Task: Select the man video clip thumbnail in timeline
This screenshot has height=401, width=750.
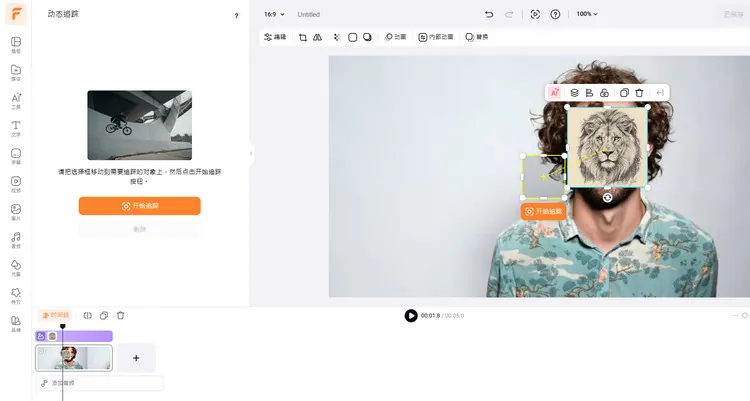Action: pyautogui.click(x=74, y=357)
